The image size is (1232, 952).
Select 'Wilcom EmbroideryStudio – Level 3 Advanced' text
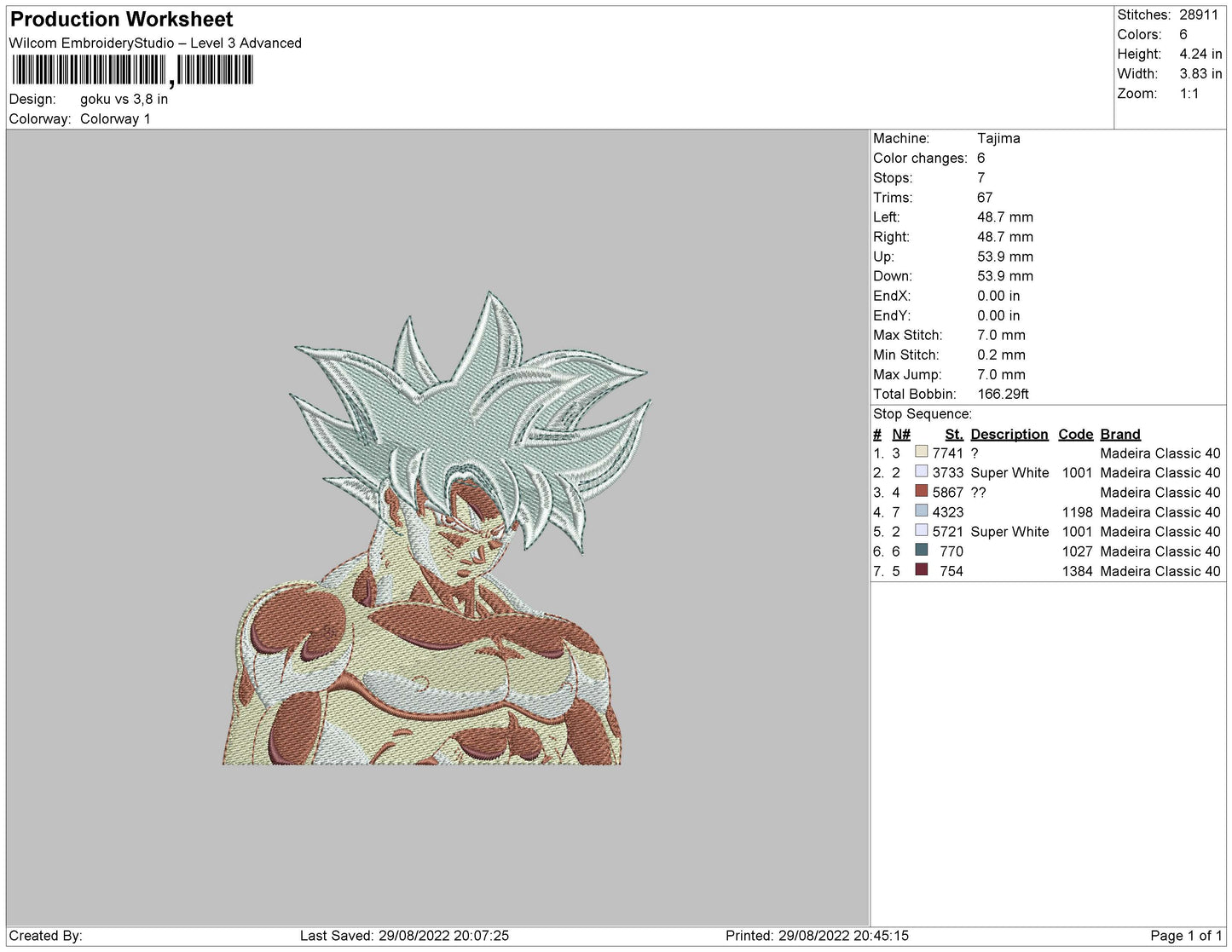pyautogui.click(x=155, y=43)
